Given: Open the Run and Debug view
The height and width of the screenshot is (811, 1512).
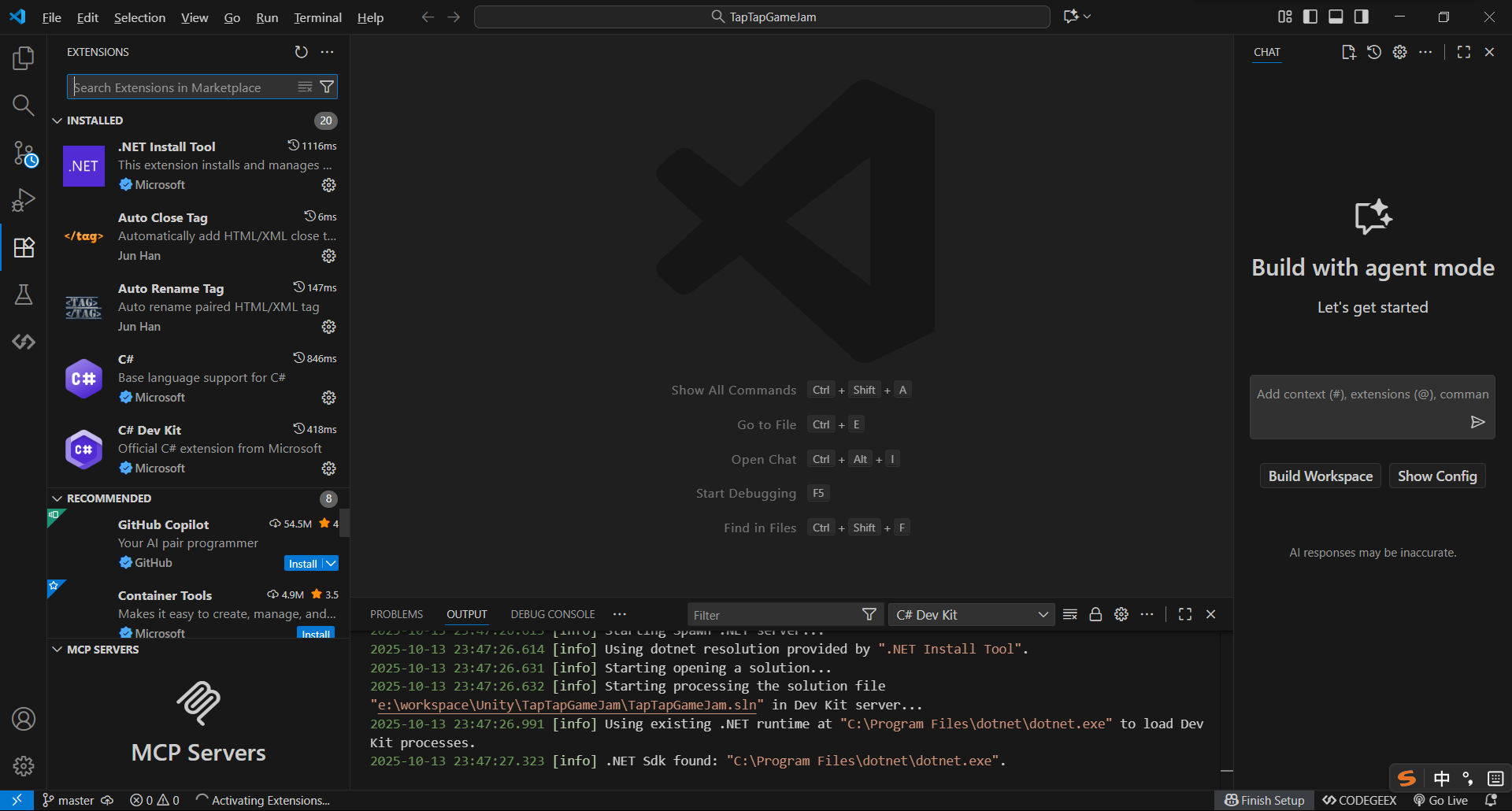Looking at the screenshot, I should click(x=24, y=201).
